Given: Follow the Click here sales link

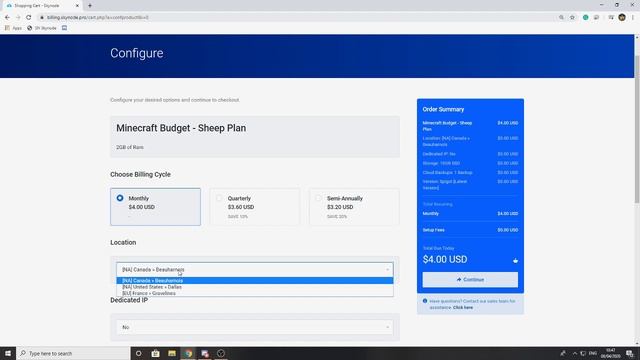Looking at the screenshot, I should point(463,307).
